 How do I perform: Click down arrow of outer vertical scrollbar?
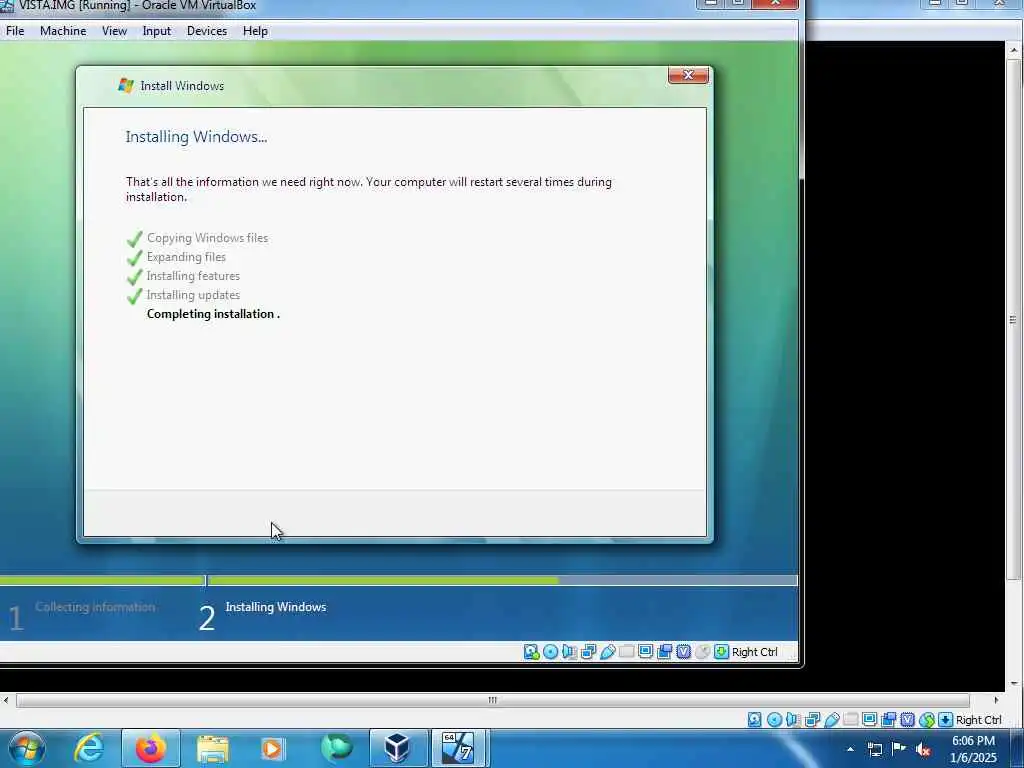coord(1014,683)
